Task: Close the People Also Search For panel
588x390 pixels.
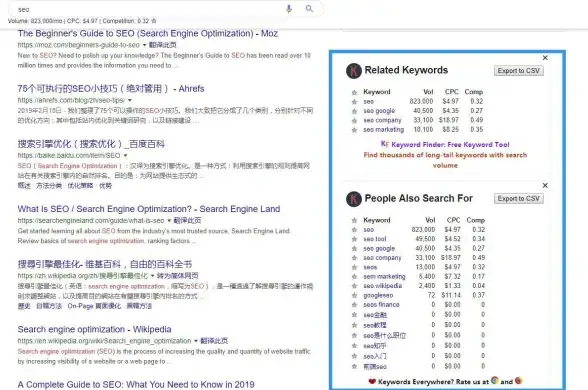Action: [545, 186]
